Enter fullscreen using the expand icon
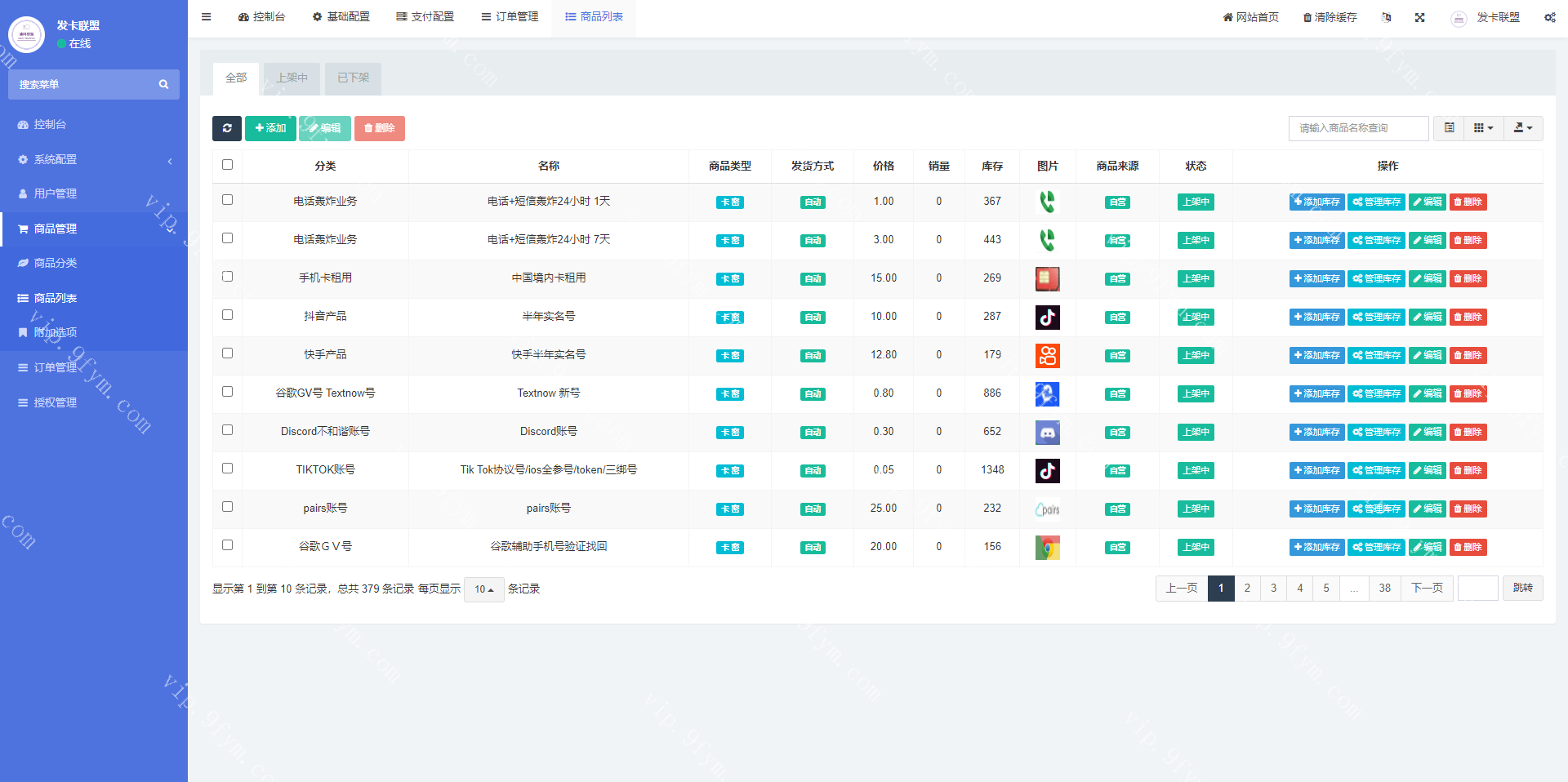 pyautogui.click(x=1420, y=17)
